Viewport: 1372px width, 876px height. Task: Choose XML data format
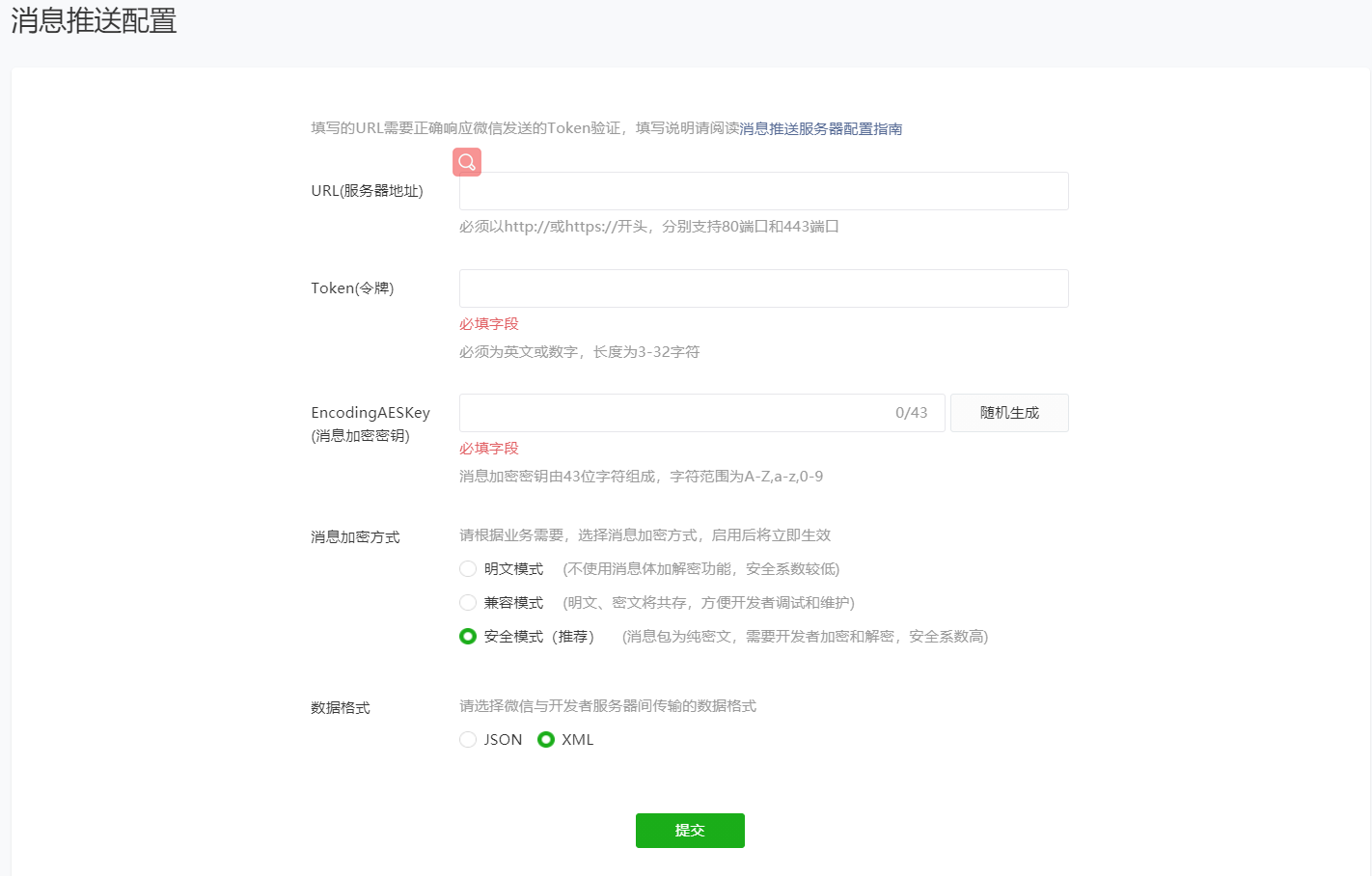click(x=546, y=740)
